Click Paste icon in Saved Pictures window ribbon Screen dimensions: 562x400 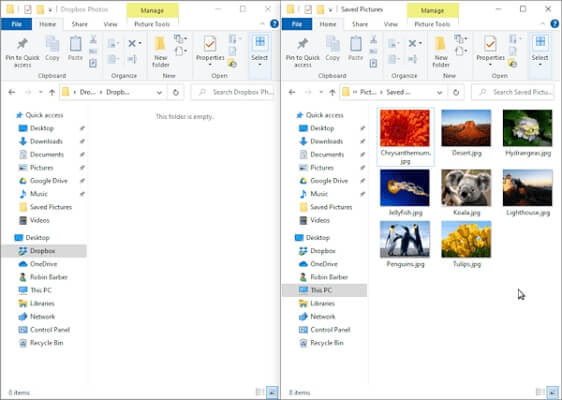(x=356, y=48)
